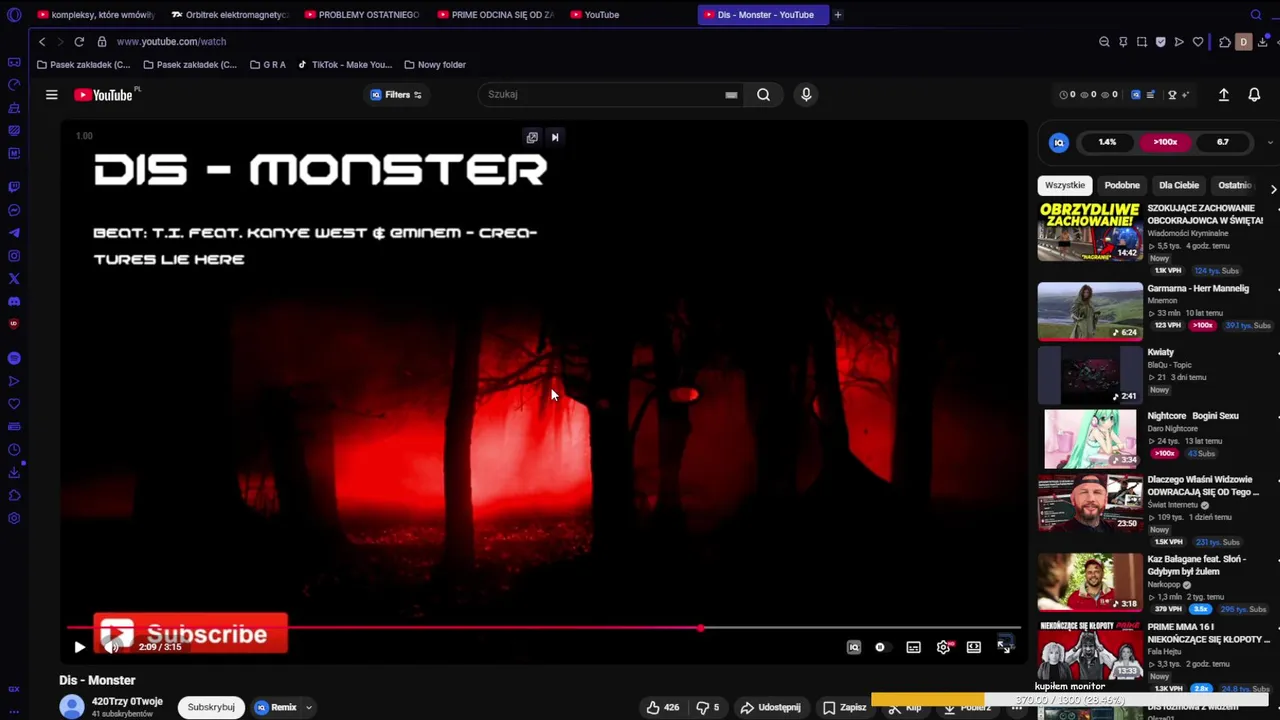Open the Kaz Bałagane feat. Słoń video
Image resolution: width=1280 pixels, height=720 pixels.
[x=1090, y=581]
